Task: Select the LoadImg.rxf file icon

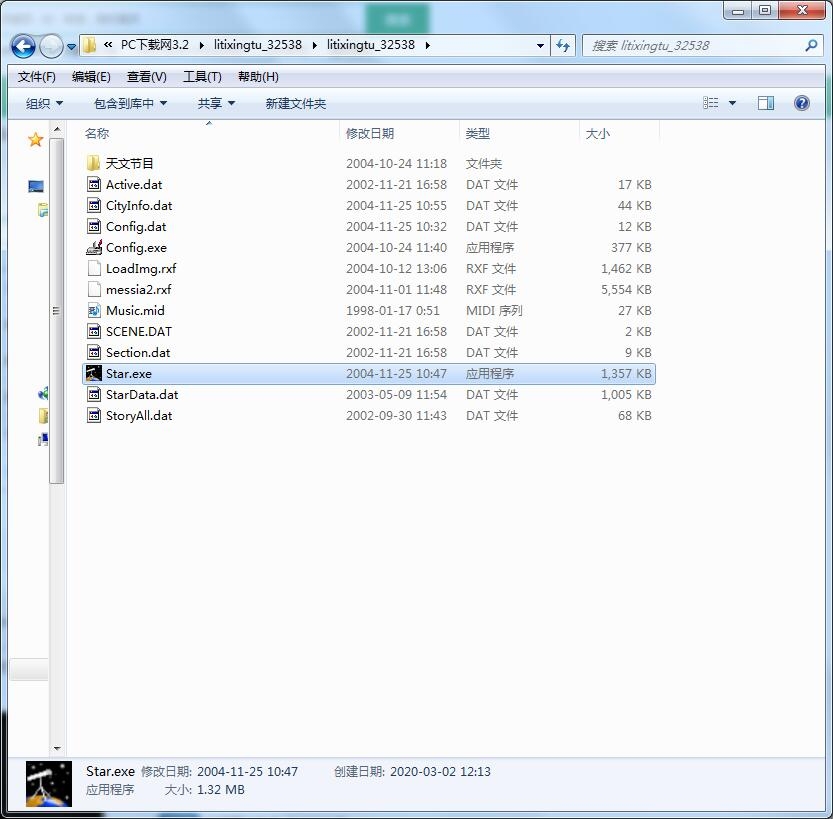Action: coord(94,268)
